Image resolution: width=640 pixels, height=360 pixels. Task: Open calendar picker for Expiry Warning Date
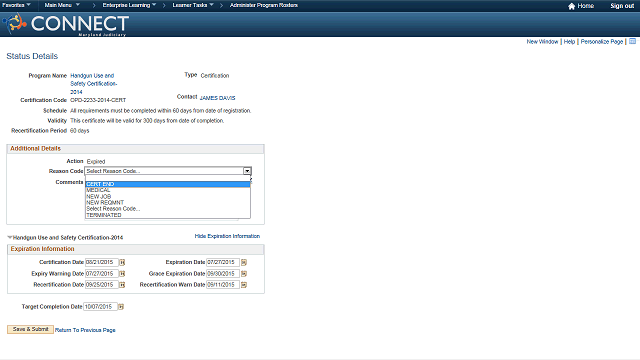[122, 273]
